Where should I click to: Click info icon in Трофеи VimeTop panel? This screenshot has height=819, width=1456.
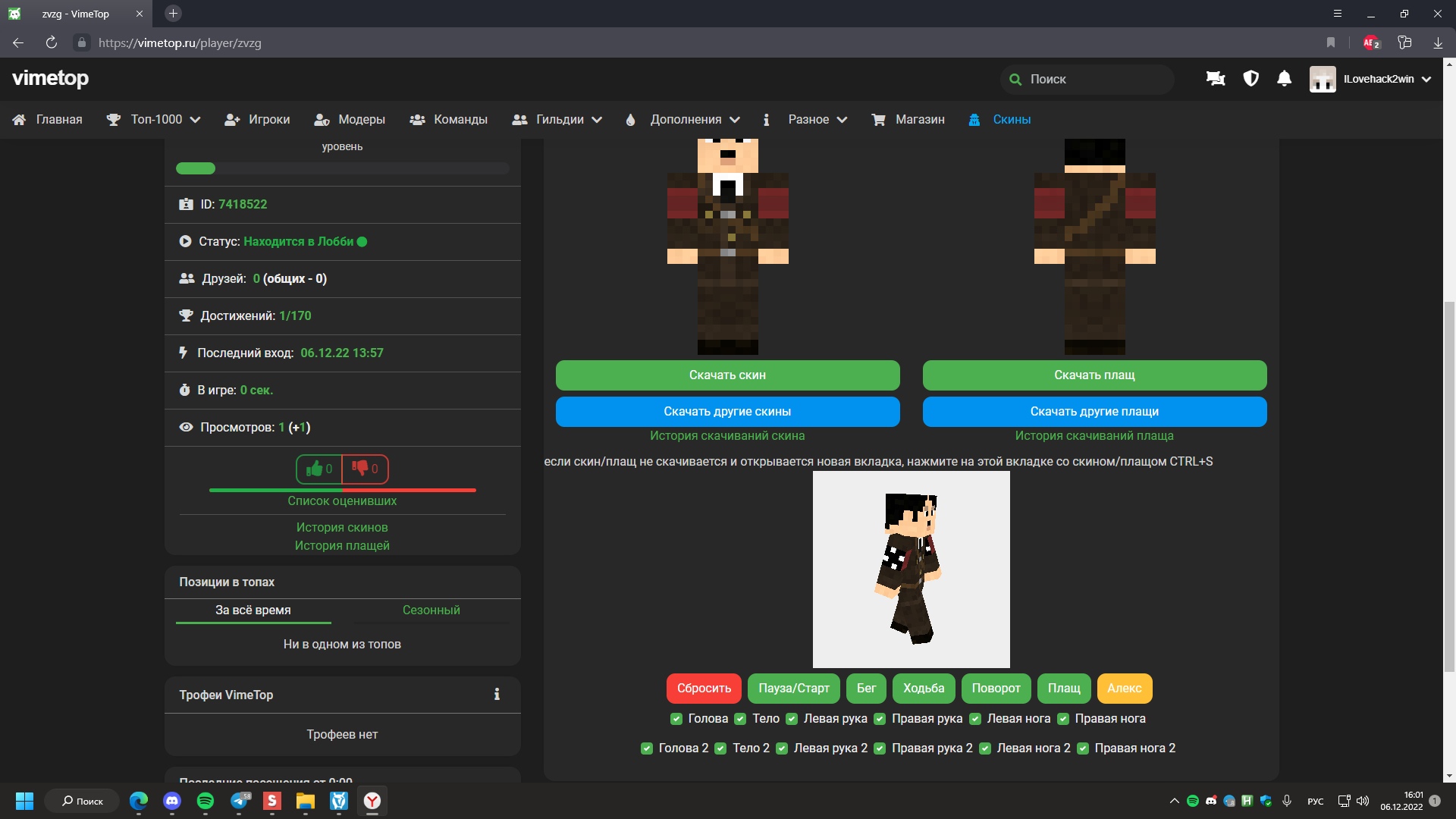point(497,695)
